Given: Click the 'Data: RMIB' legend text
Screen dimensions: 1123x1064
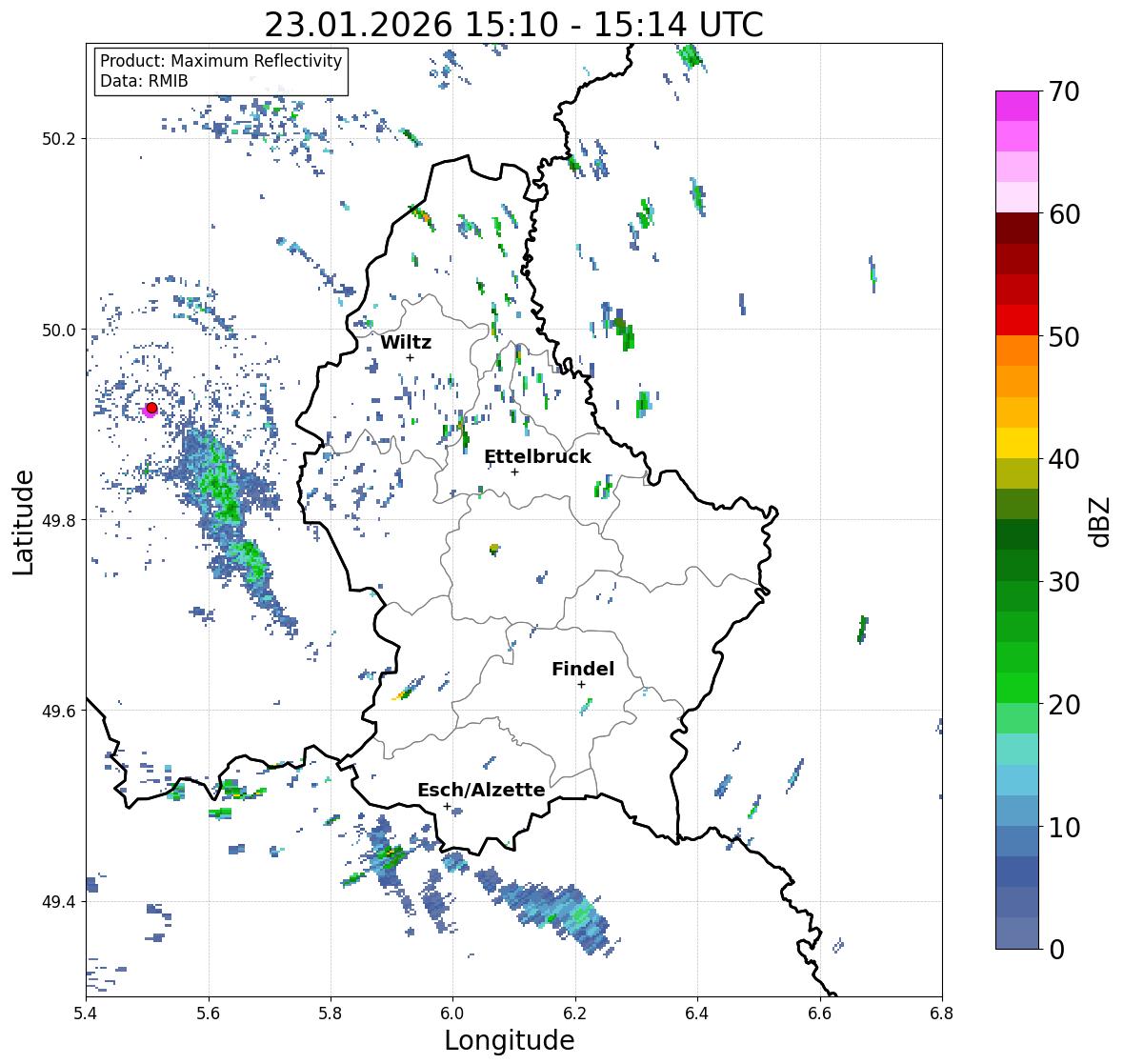Looking at the screenshot, I should 144,81.
